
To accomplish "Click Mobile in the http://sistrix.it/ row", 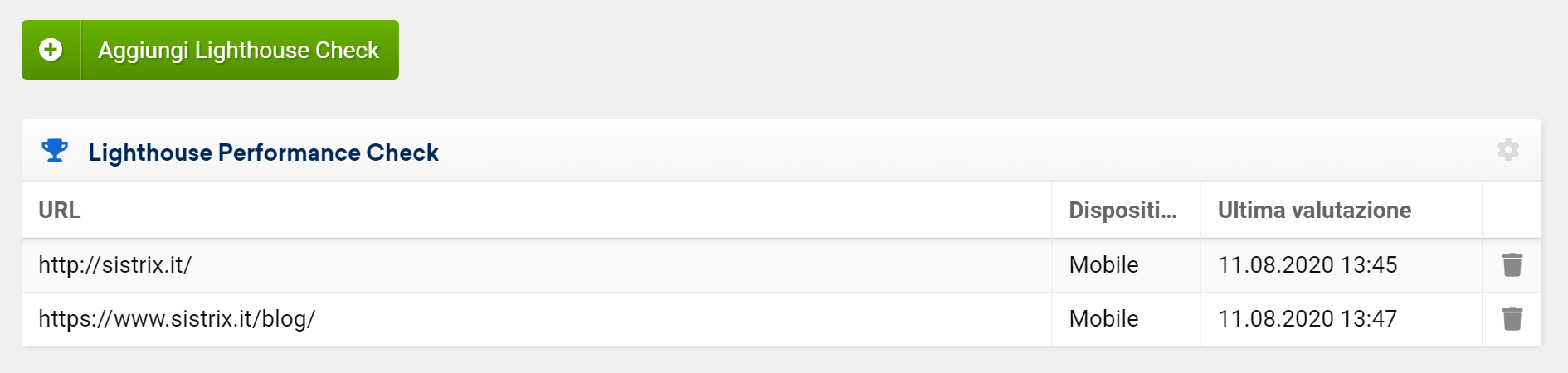I will tap(1103, 265).
